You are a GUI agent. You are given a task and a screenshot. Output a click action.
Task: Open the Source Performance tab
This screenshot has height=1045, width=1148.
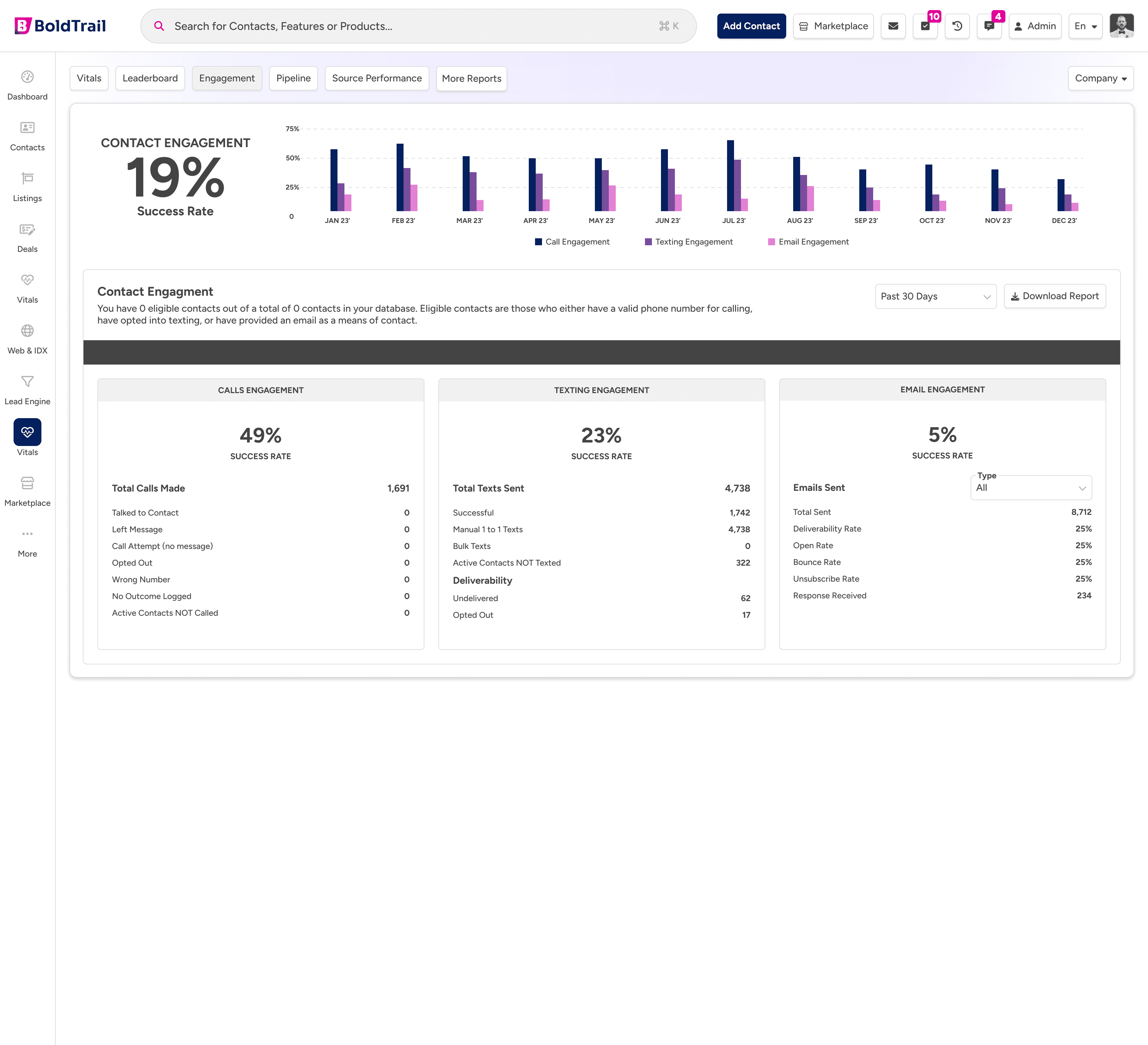[377, 78]
